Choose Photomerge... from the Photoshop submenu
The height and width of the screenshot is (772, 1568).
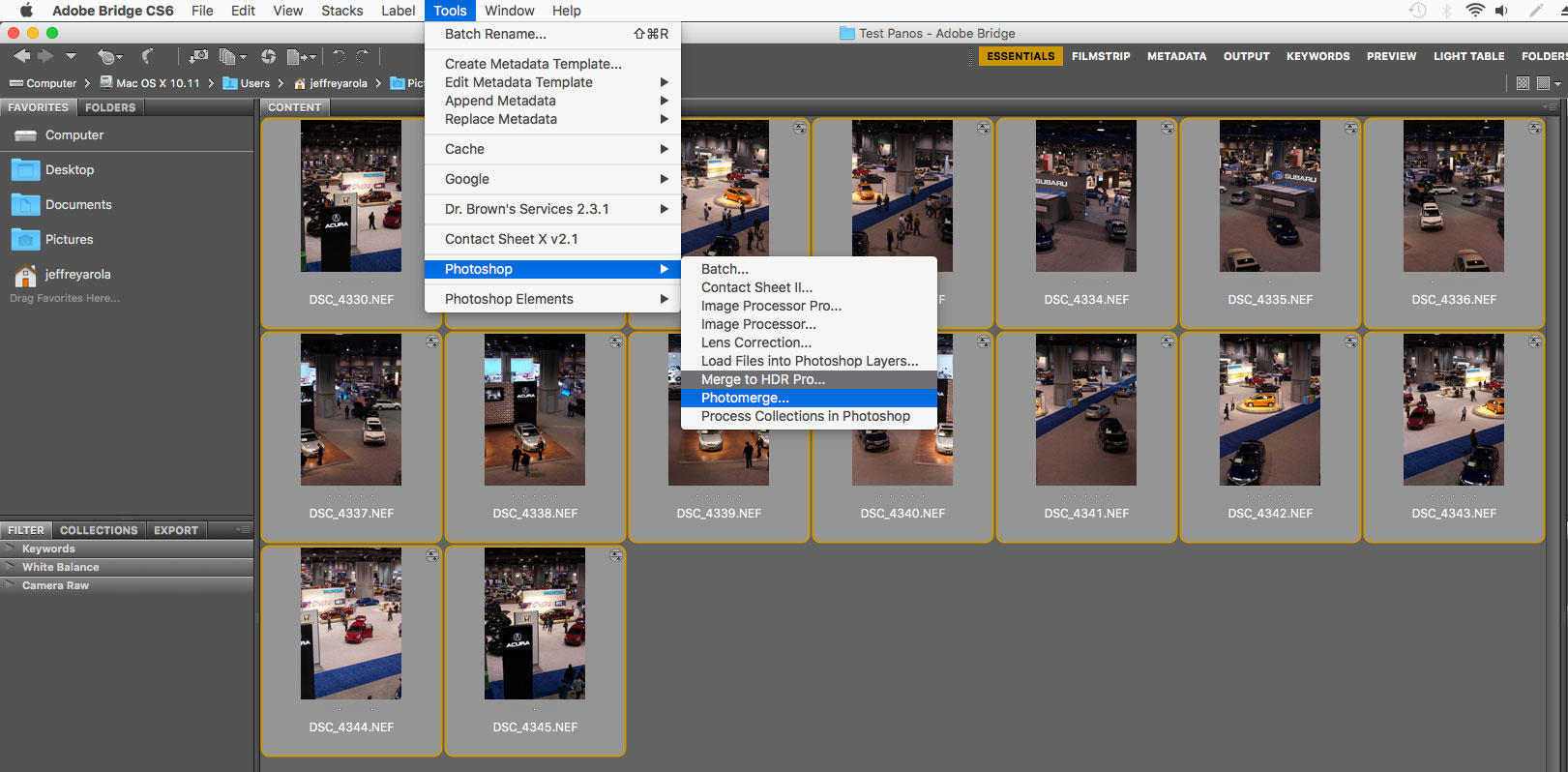click(745, 398)
